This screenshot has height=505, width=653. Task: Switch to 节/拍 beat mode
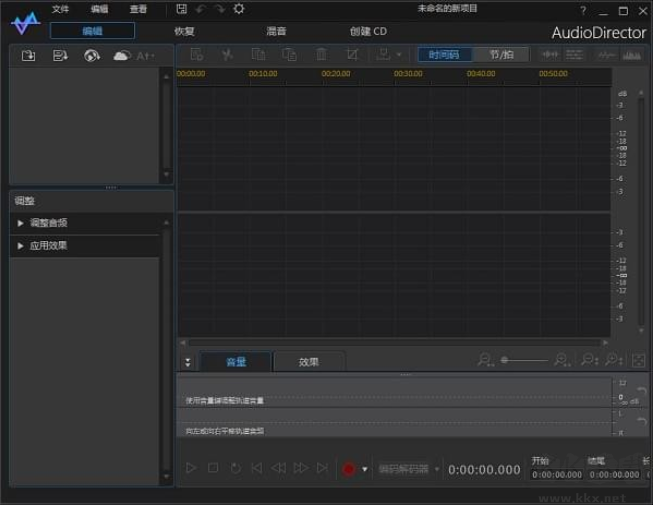click(501, 55)
